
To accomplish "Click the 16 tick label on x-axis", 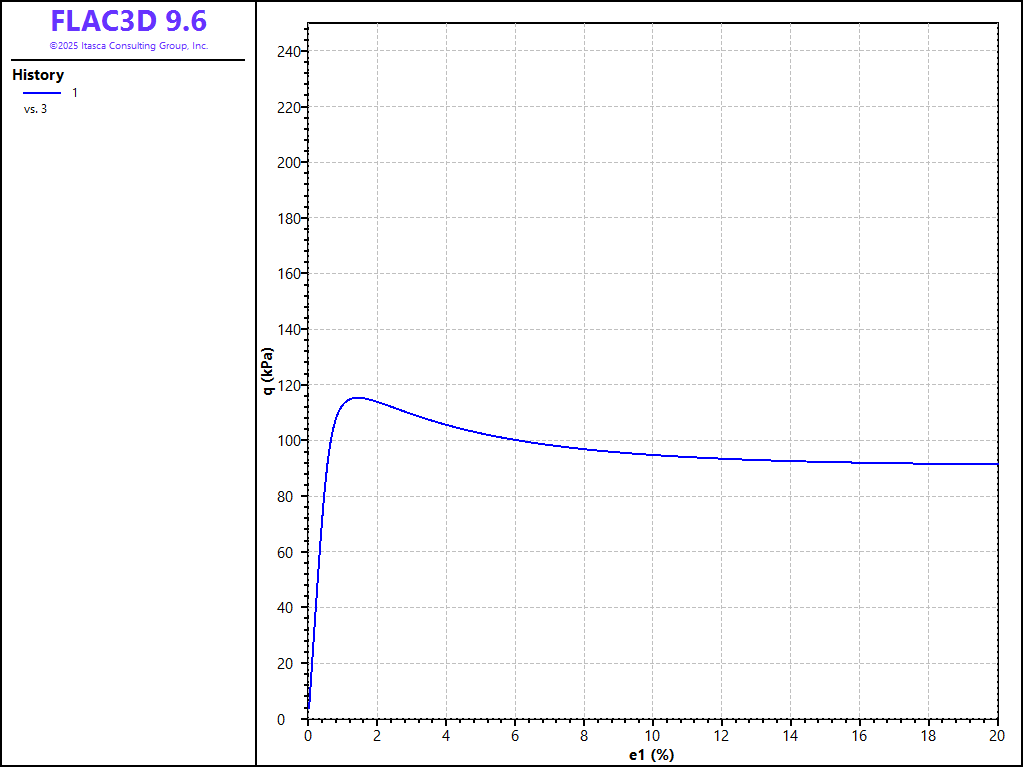I will 859,737.
